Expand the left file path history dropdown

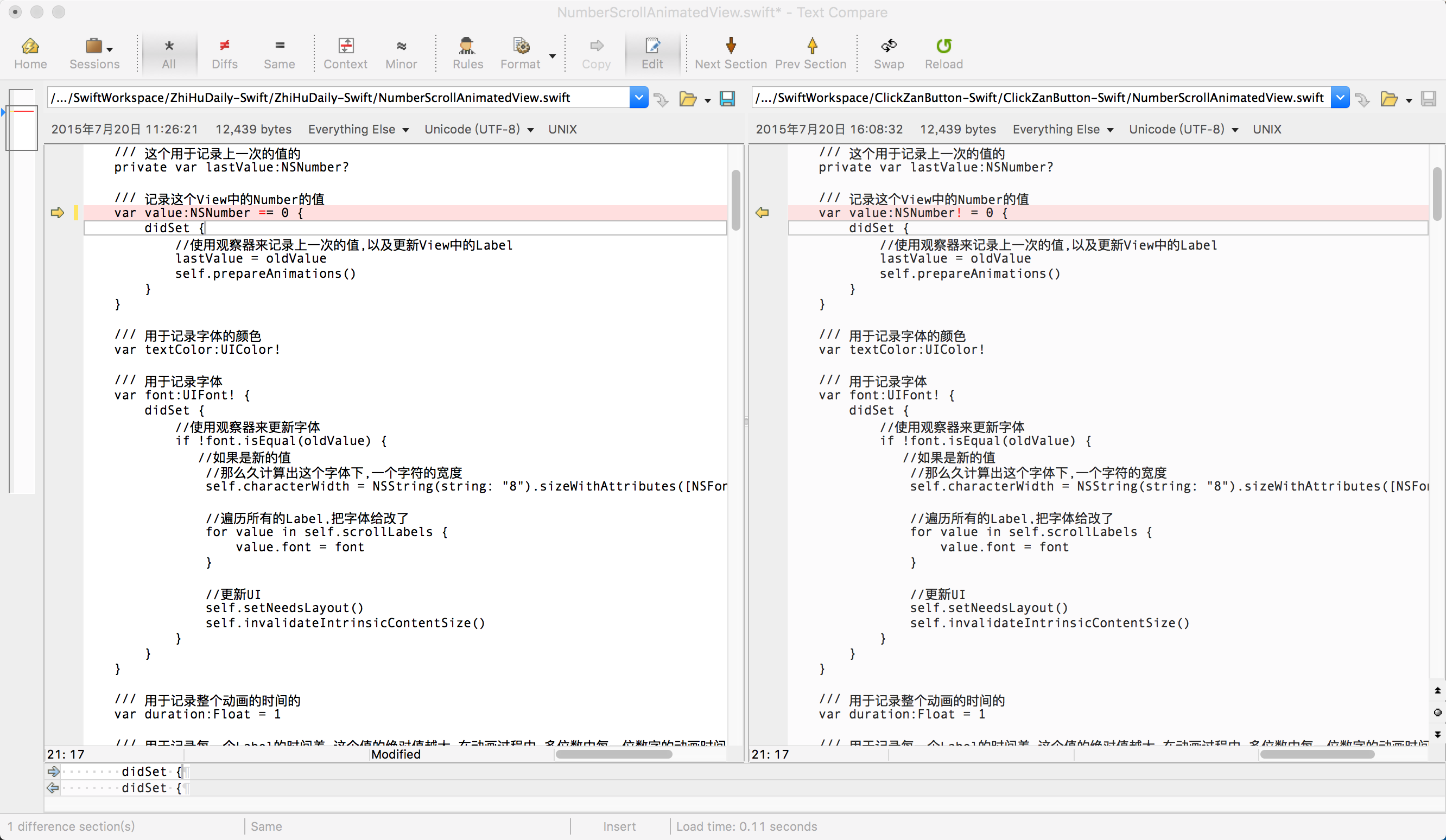(x=638, y=98)
